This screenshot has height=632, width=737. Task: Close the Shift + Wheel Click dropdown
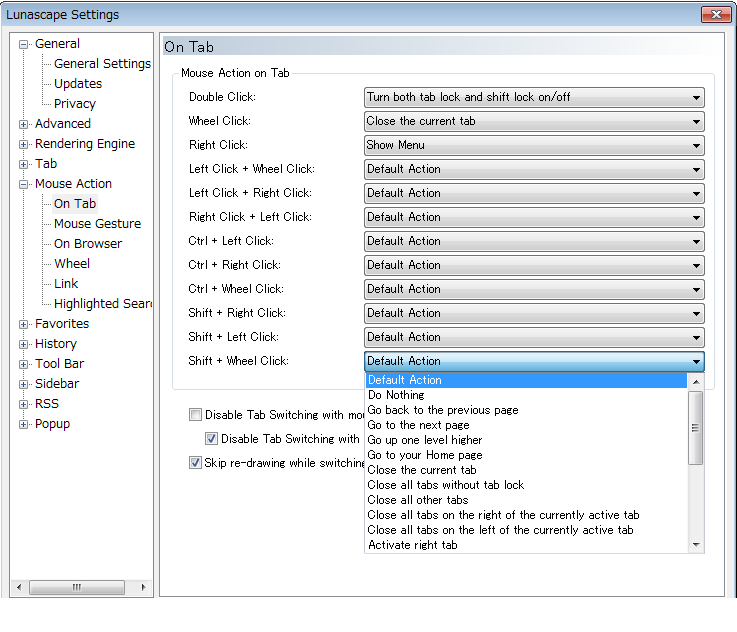point(534,361)
